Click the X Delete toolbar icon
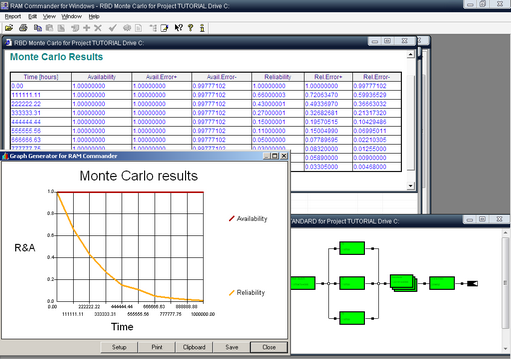Image resolution: width=511 pixels, height=360 pixels. click(98, 28)
